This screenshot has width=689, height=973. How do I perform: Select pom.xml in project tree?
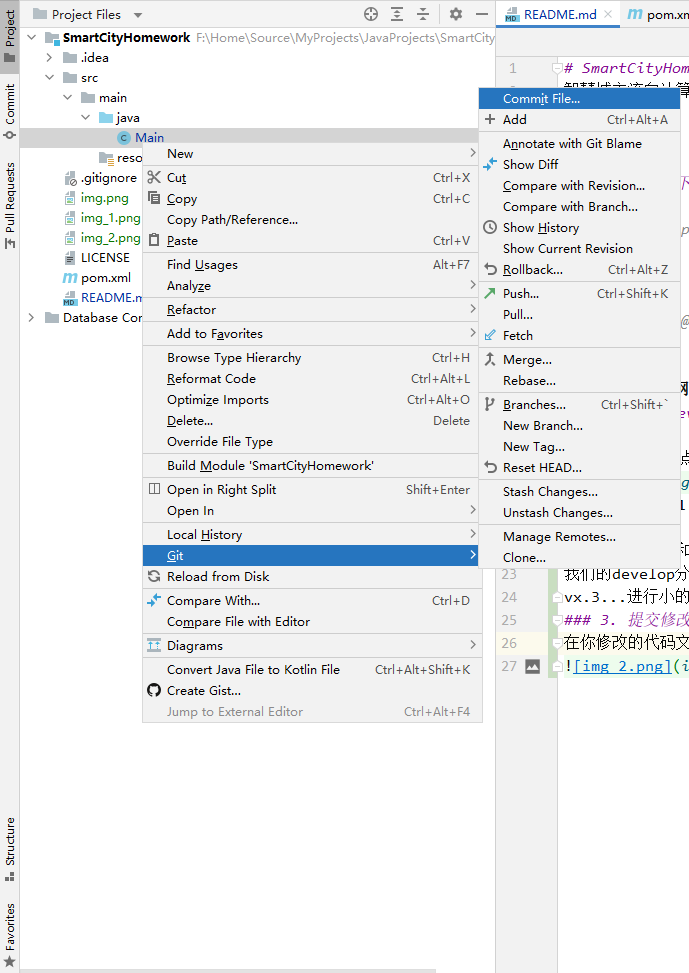(106, 278)
